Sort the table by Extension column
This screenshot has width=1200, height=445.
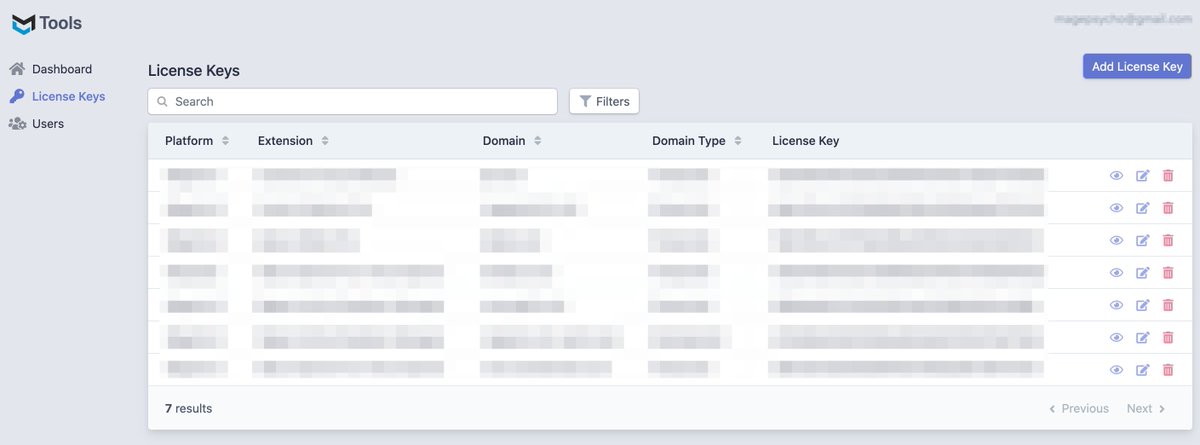[x=293, y=141]
